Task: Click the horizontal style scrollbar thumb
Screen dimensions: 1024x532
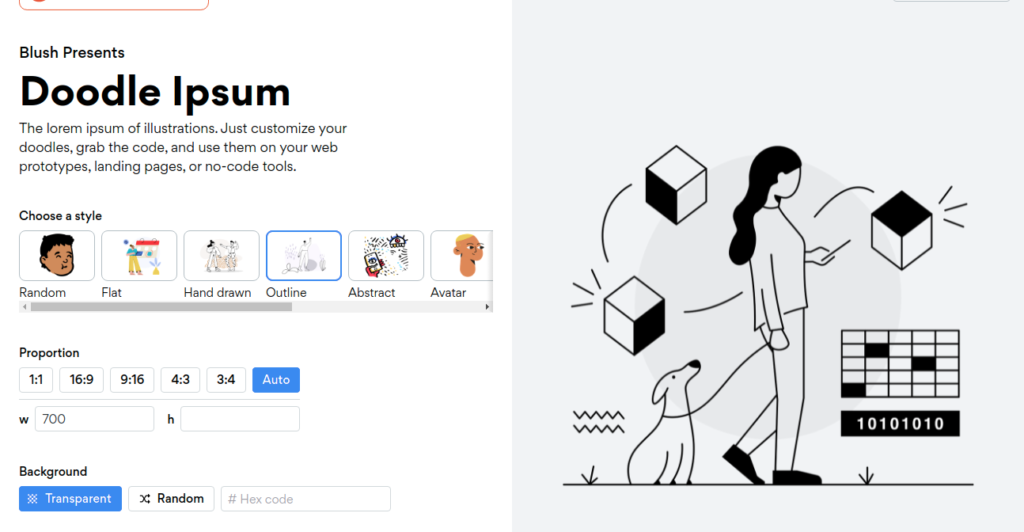Action: coord(161,307)
